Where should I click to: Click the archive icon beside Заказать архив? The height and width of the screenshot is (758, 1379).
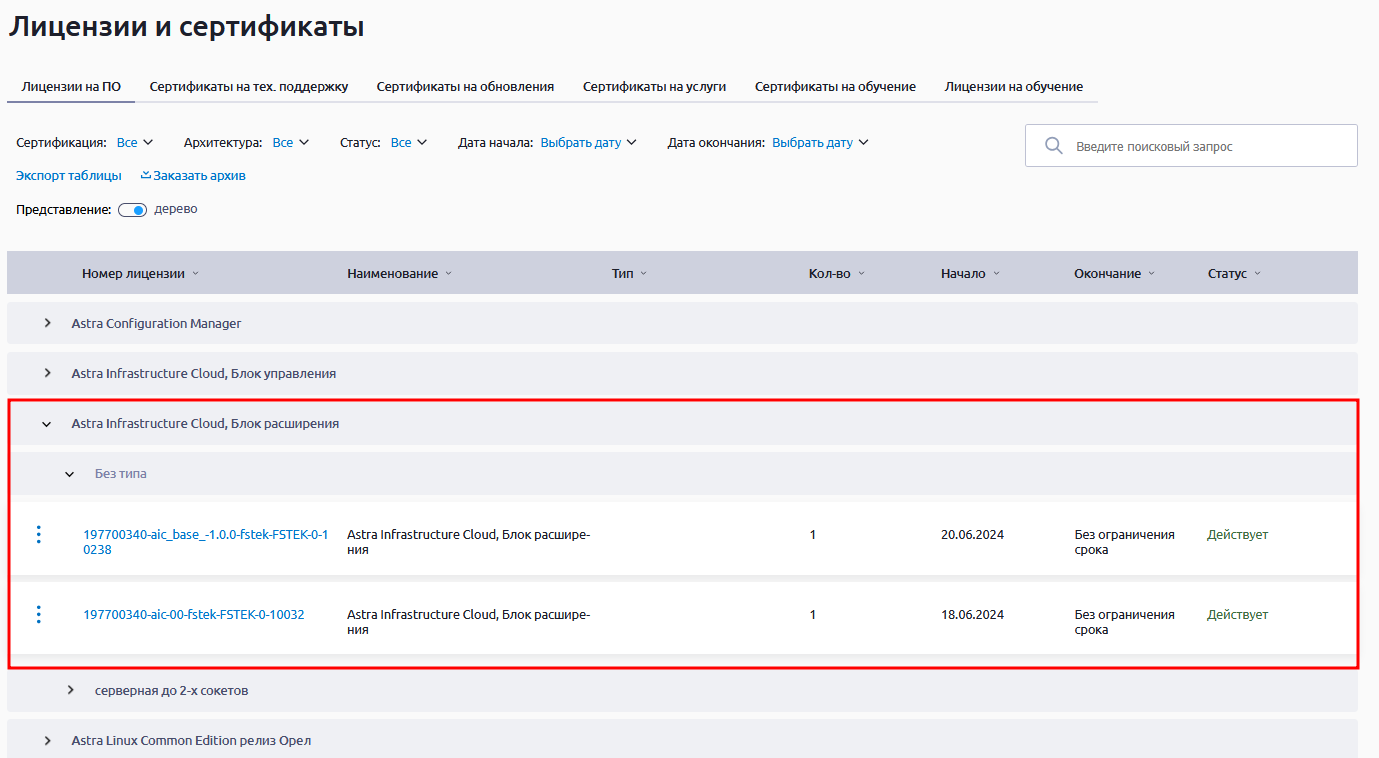tap(145, 175)
